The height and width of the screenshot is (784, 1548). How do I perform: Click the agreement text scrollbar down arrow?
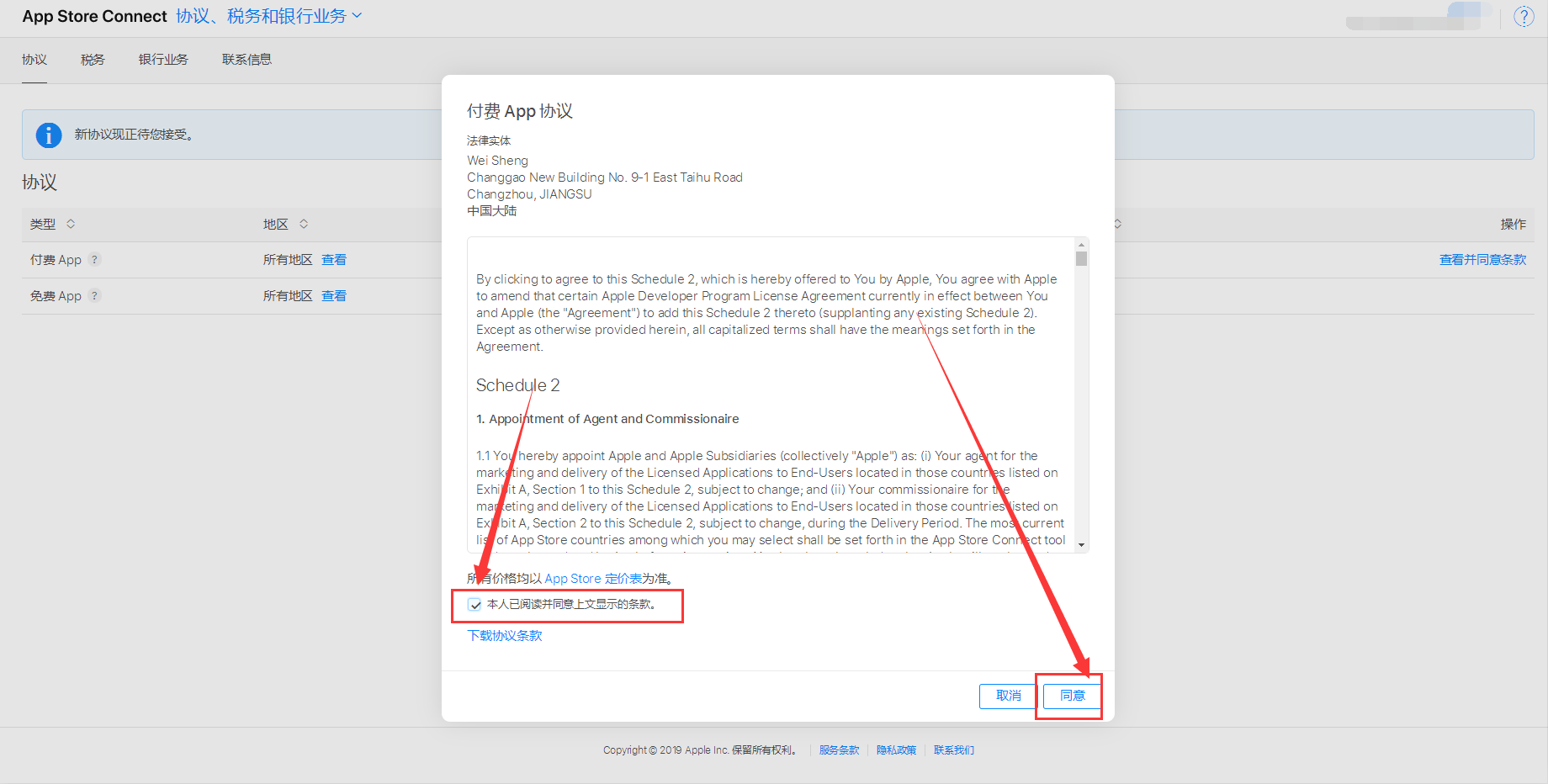[1082, 545]
